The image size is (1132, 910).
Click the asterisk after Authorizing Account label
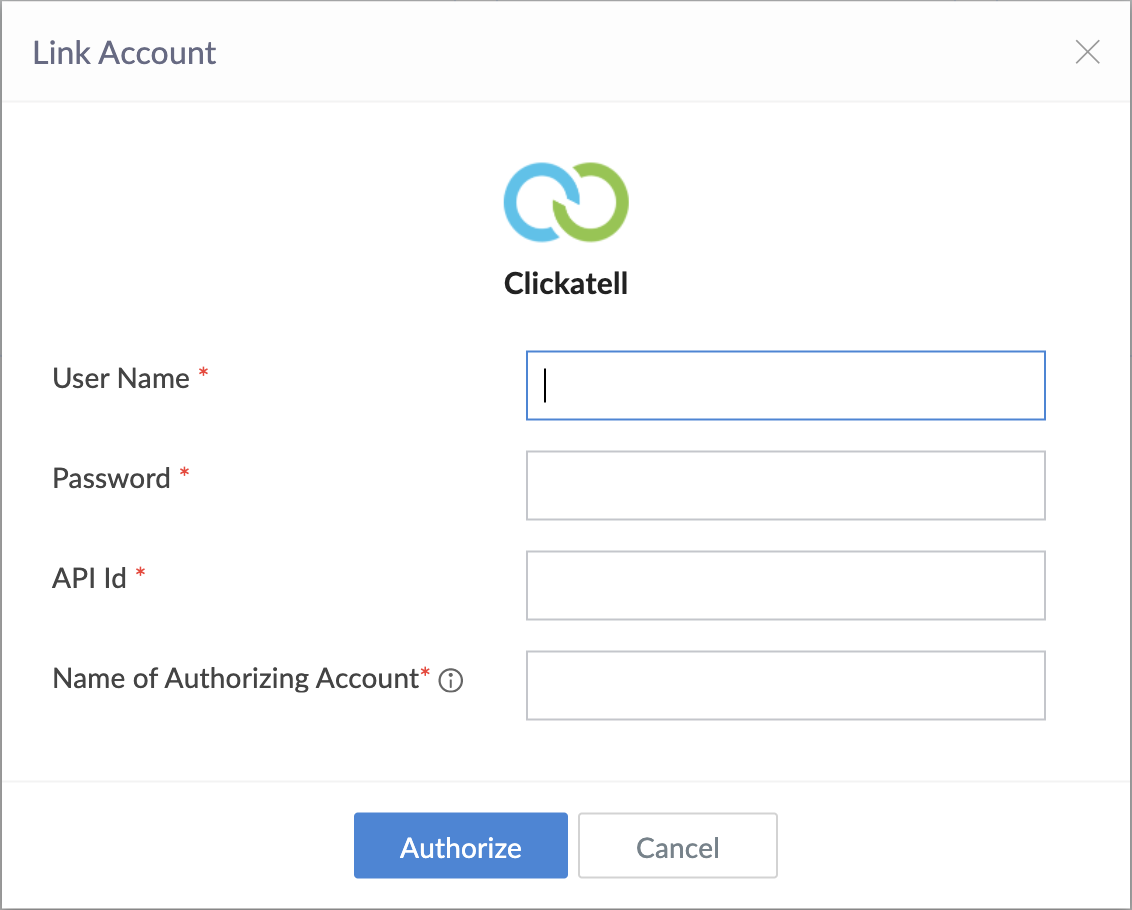pos(425,673)
